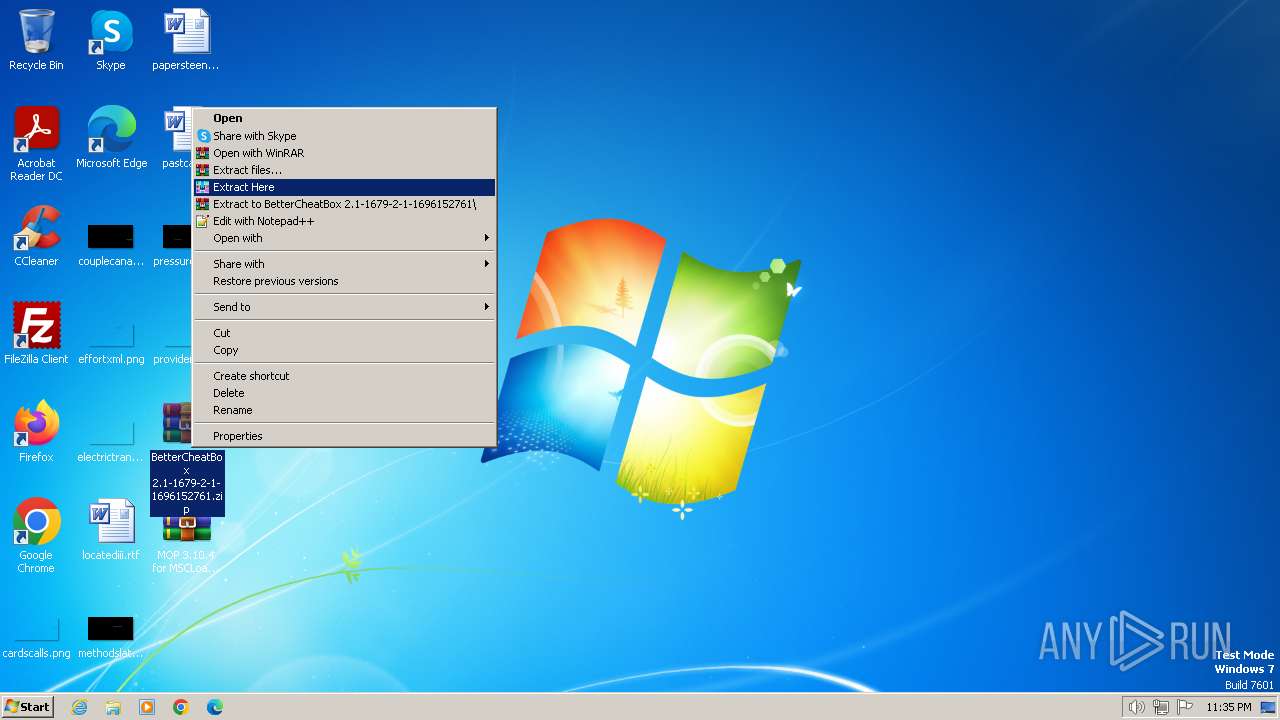Image resolution: width=1280 pixels, height=720 pixels.
Task: Open Windows Media Player taskbar icon
Action: pos(147,707)
